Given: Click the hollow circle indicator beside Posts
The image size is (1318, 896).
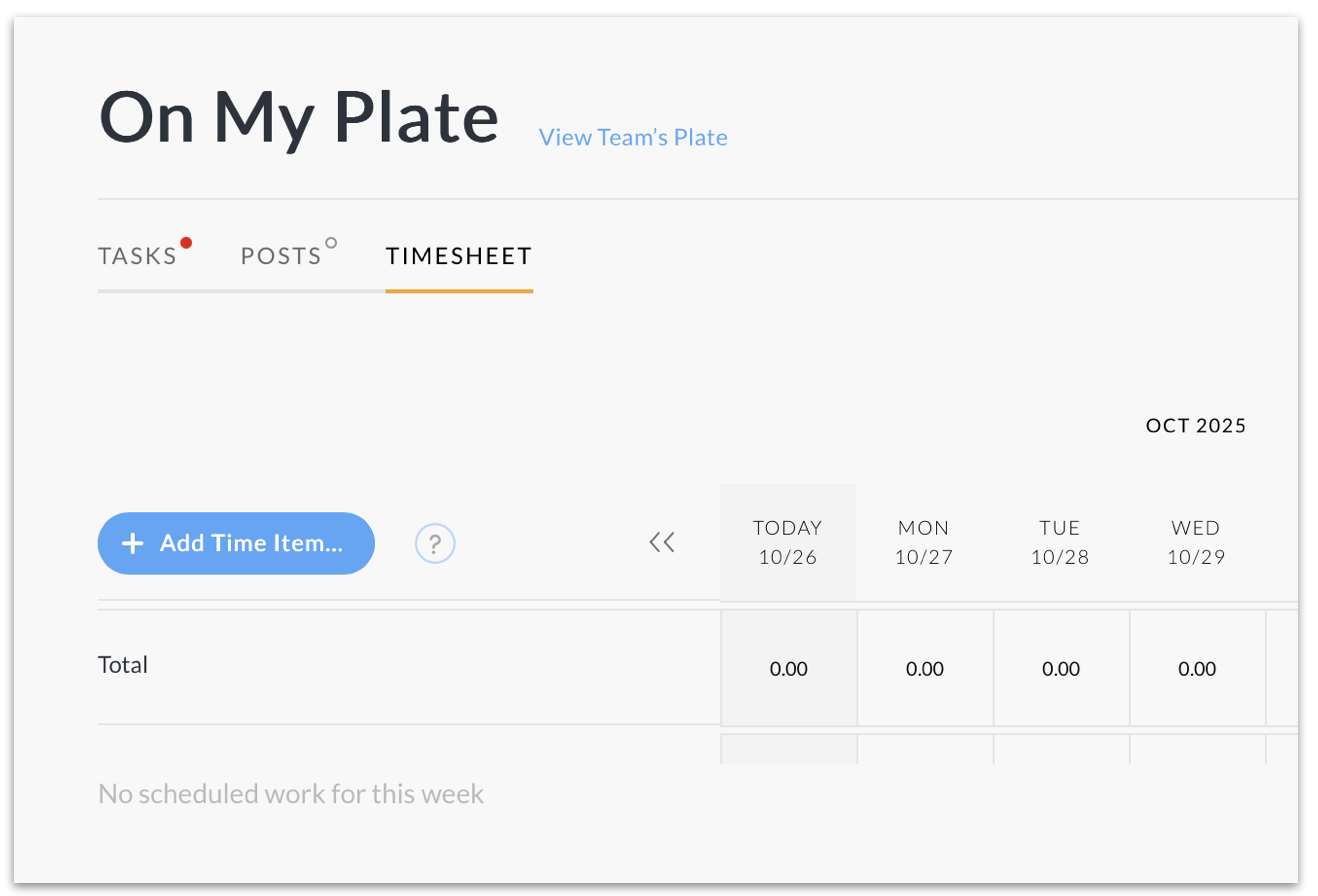Looking at the screenshot, I should click(332, 243).
